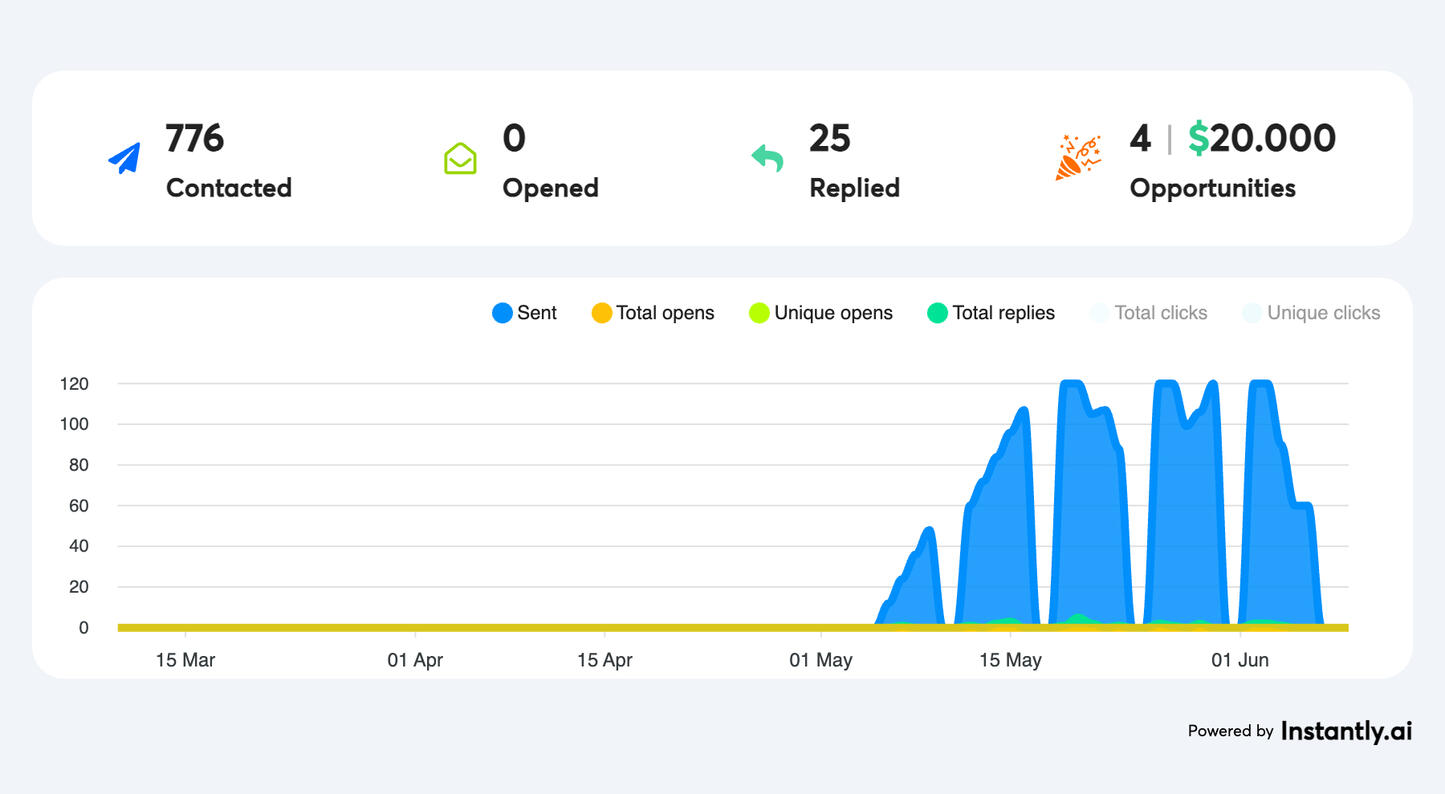Image resolution: width=1445 pixels, height=794 pixels.
Task: Click the Opened label text
Action: pyautogui.click(x=550, y=188)
